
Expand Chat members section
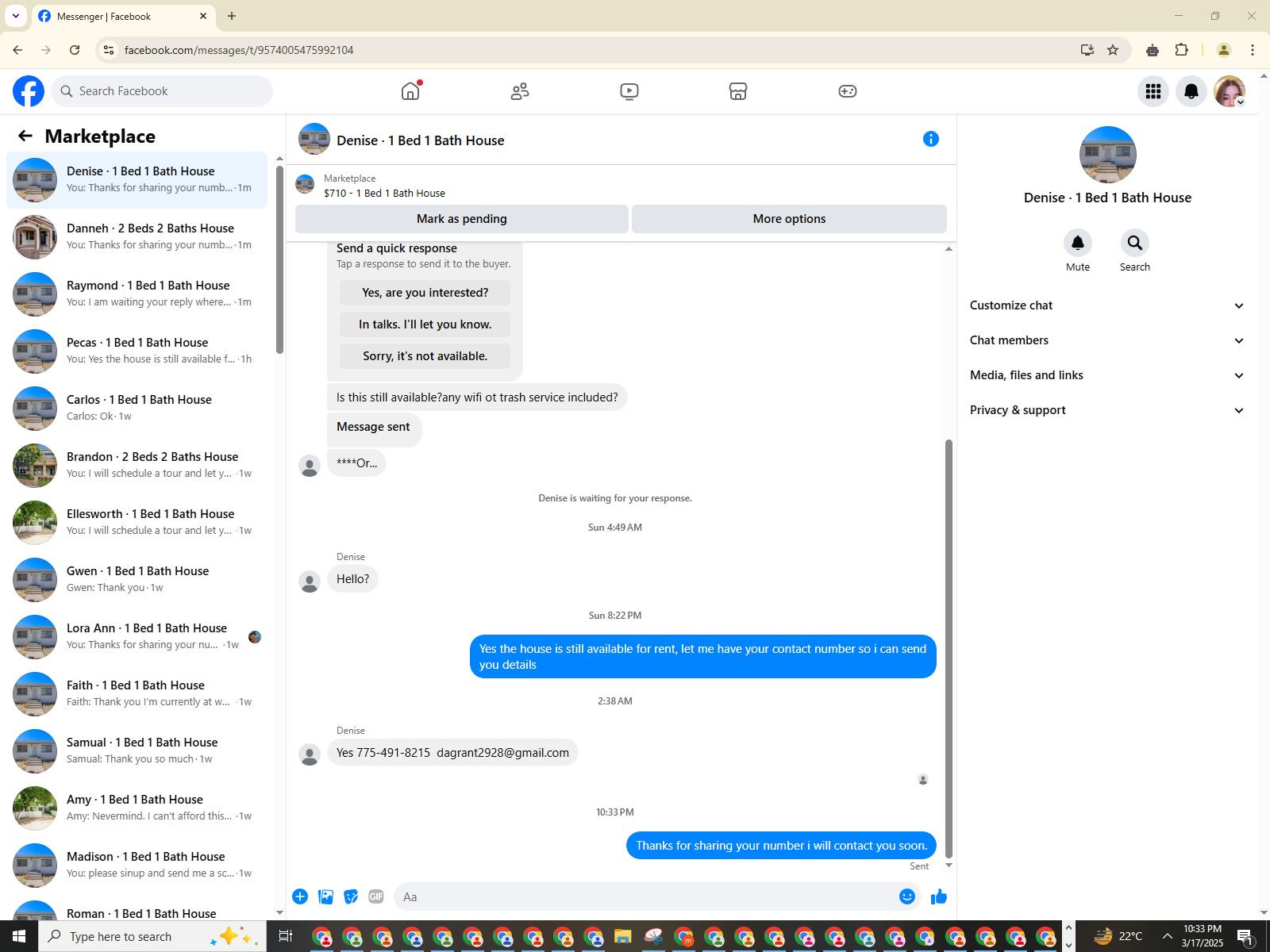point(1107,340)
